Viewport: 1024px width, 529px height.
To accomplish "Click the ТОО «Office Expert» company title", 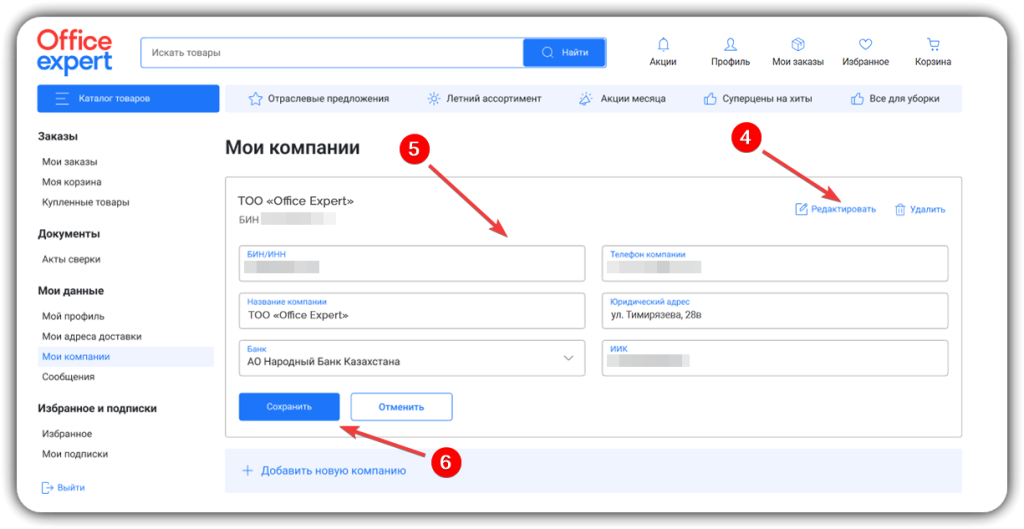I will tap(296, 201).
